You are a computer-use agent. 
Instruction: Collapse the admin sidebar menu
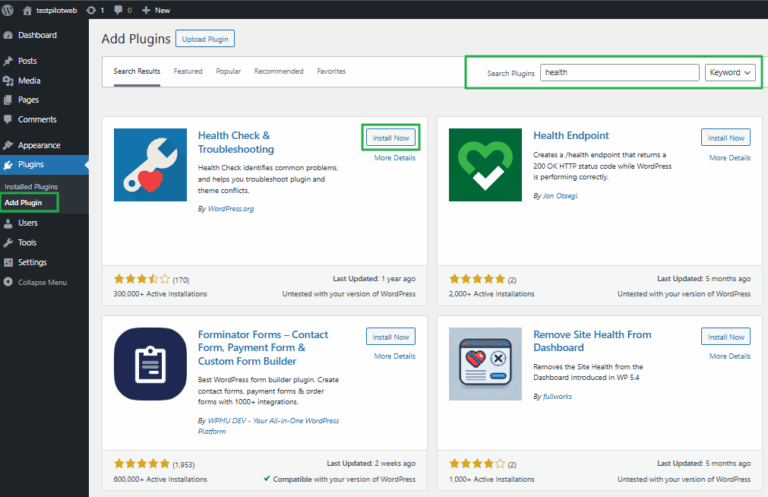tap(42, 282)
